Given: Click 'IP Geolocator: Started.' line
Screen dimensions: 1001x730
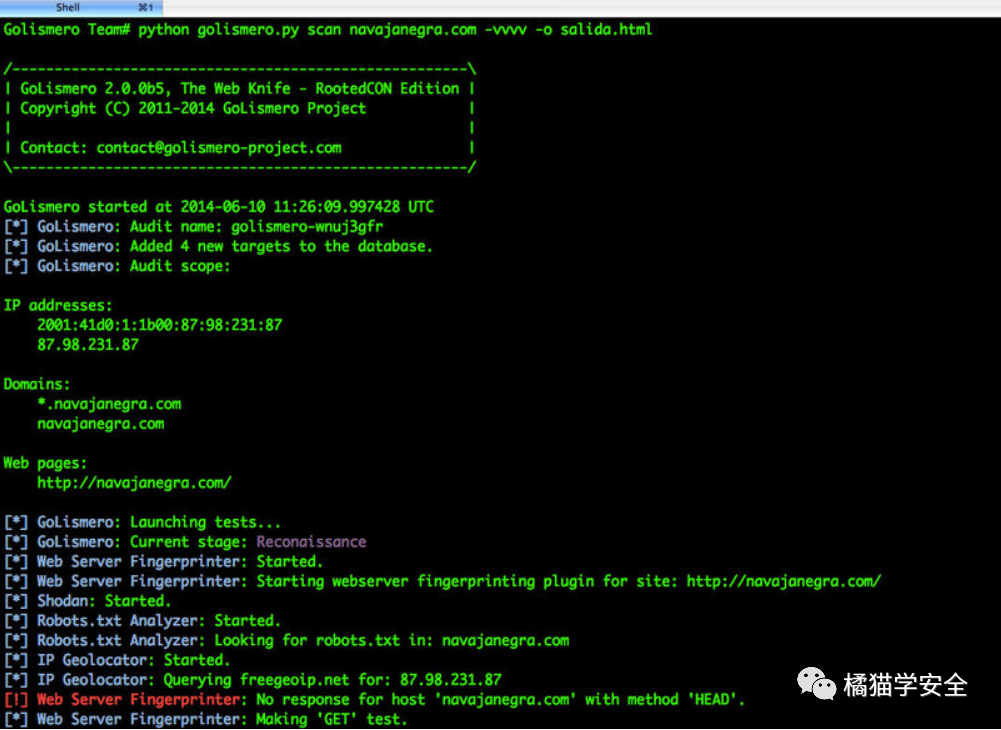Looking at the screenshot, I should [116, 660].
